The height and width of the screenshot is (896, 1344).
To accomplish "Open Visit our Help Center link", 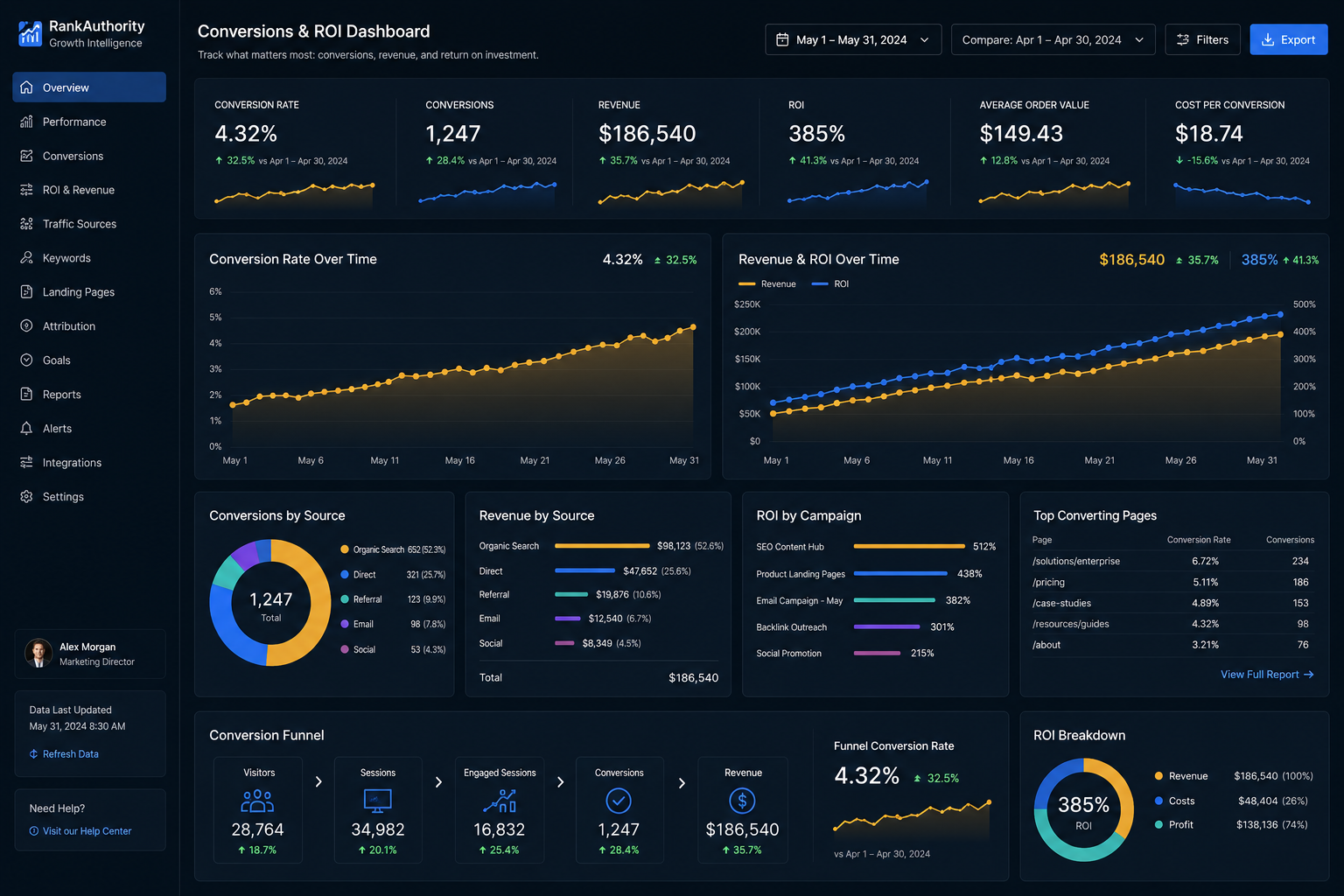I will click(x=80, y=831).
